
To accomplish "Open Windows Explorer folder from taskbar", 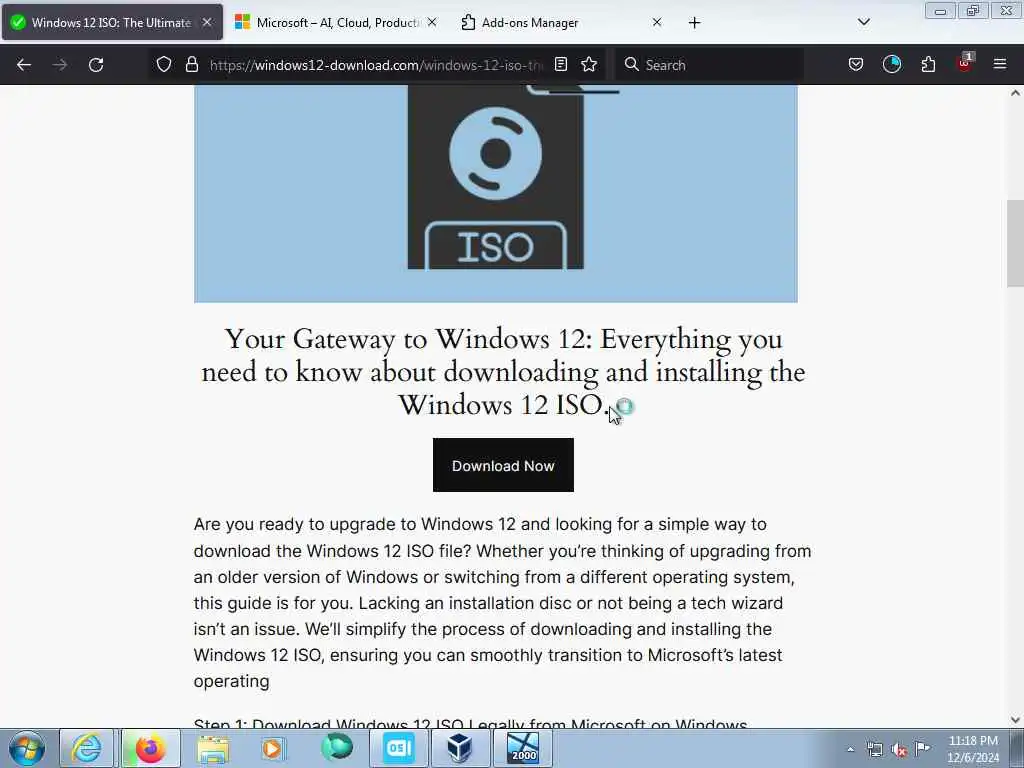I will click(213, 748).
